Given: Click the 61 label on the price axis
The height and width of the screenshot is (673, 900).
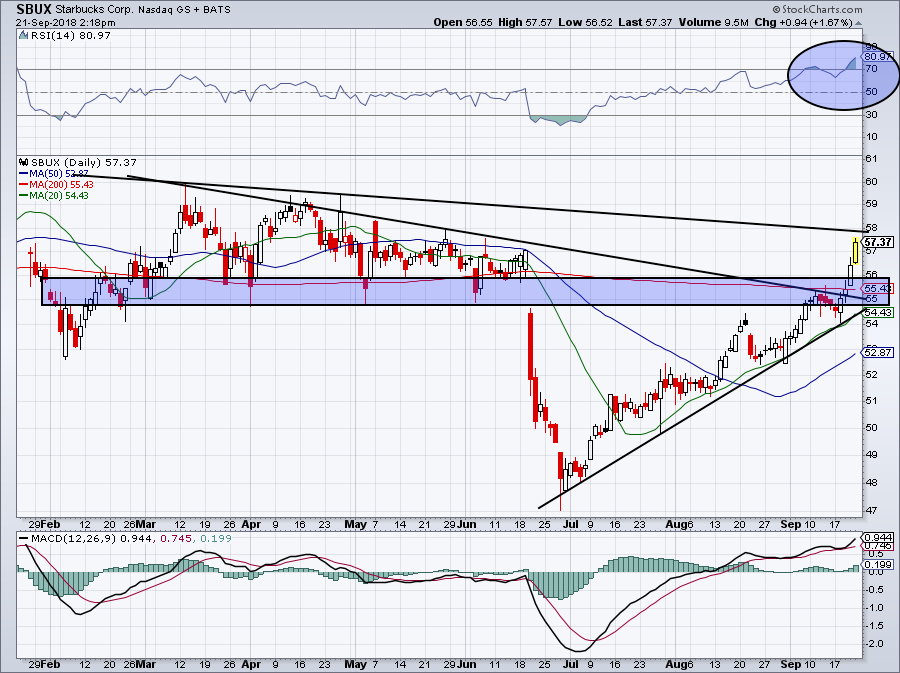Looking at the screenshot, I should [x=871, y=159].
